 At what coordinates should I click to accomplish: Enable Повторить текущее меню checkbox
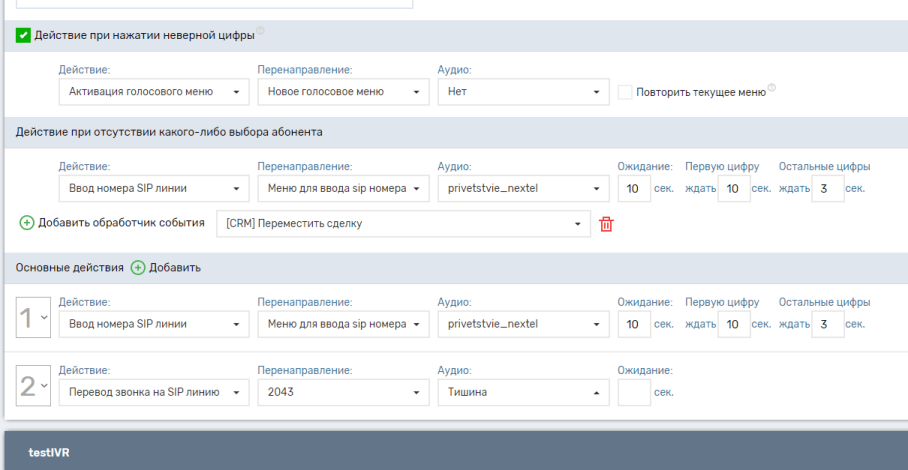pyautogui.click(x=625, y=92)
